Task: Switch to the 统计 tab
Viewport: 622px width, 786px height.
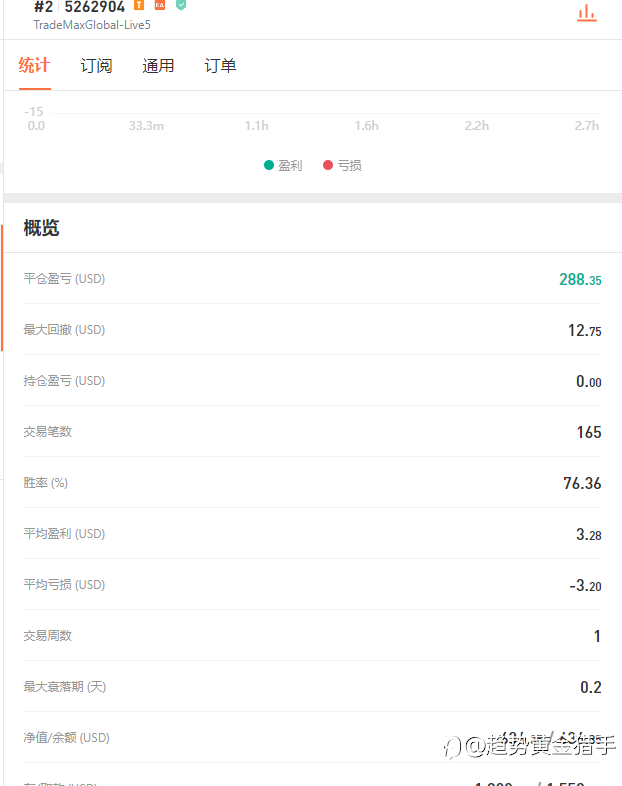Action: pyautogui.click(x=34, y=66)
